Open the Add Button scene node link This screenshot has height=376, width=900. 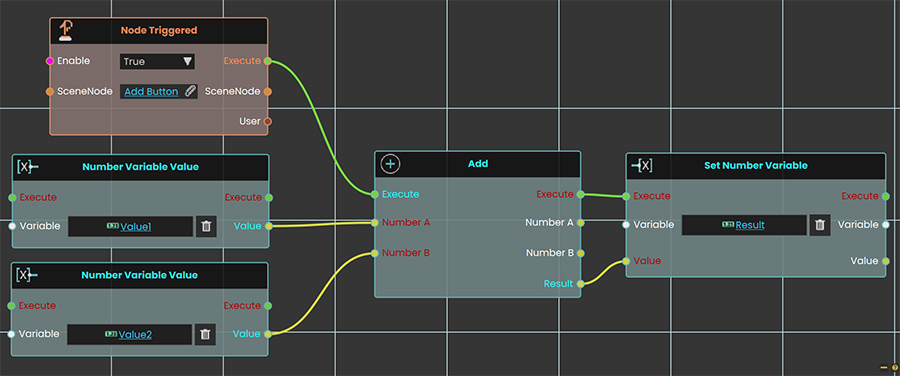point(151,92)
